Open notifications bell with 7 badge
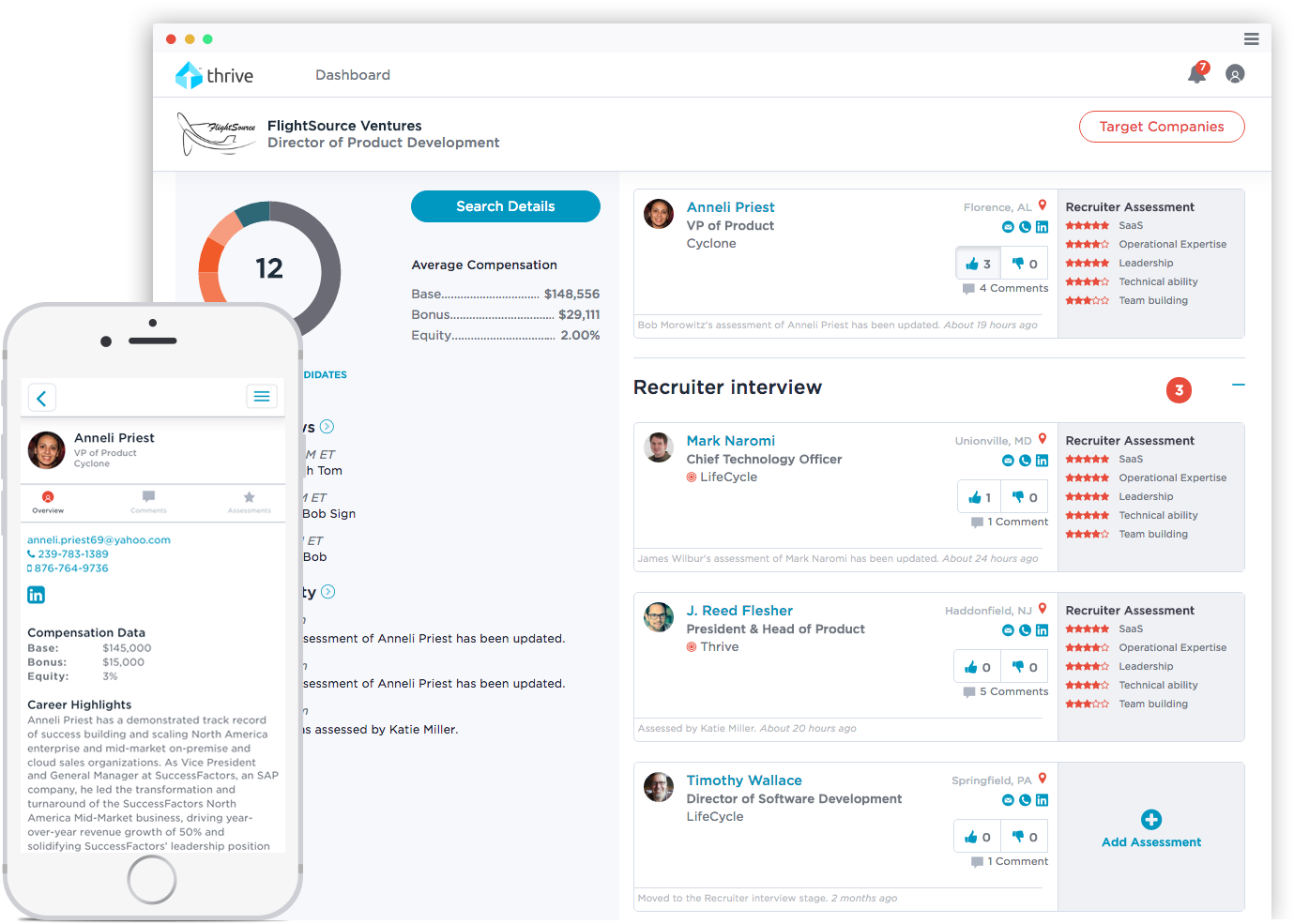 click(x=1198, y=73)
